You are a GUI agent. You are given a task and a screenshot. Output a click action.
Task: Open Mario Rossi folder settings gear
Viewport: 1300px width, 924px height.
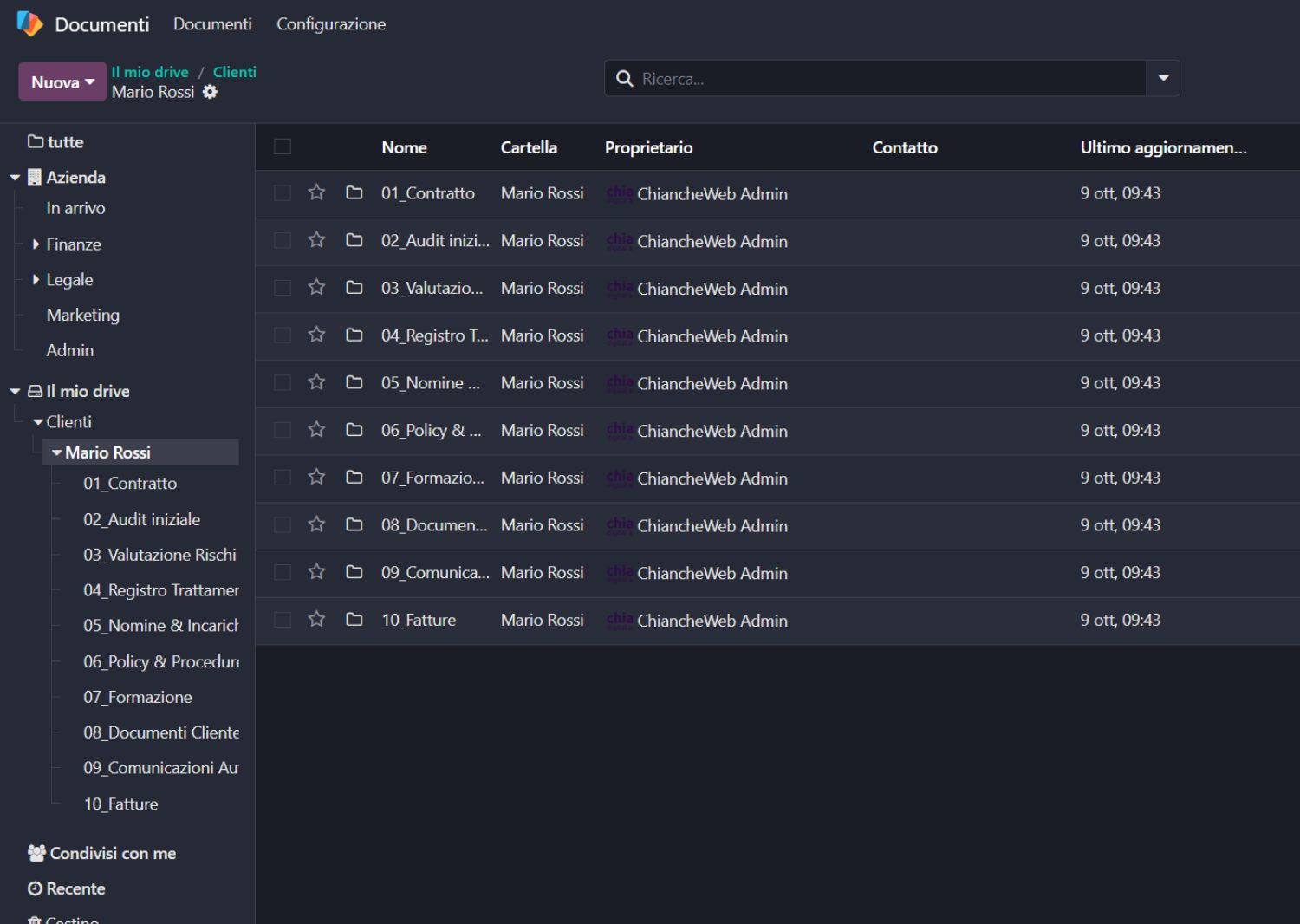pyautogui.click(x=210, y=92)
